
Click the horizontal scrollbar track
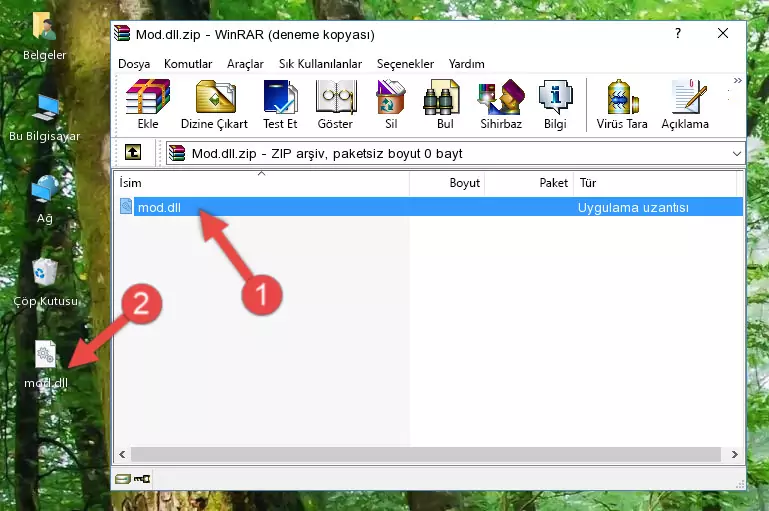426,455
